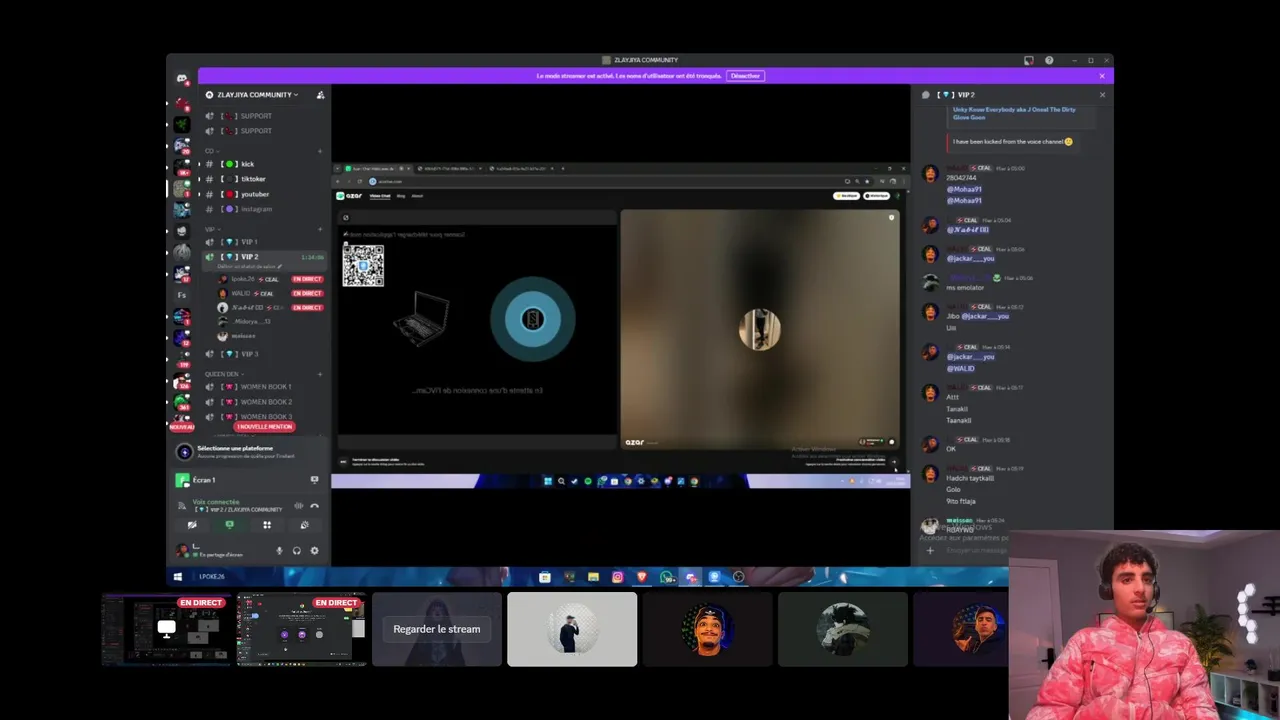The width and height of the screenshot is (1280, 720).
Task: Open Discord home direct messages icon
Action: tap(181, 78)
